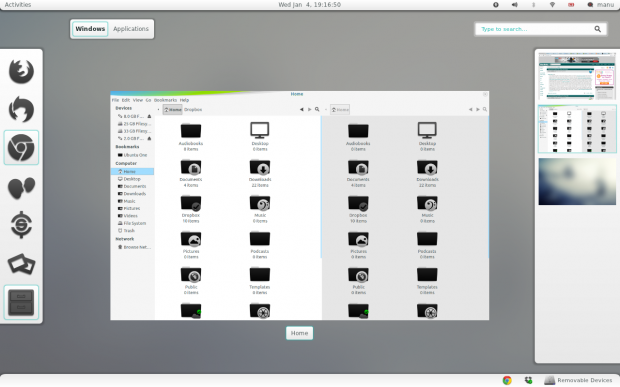
Task: Click the Removable Devices tray entry
Action: point(578,380)
